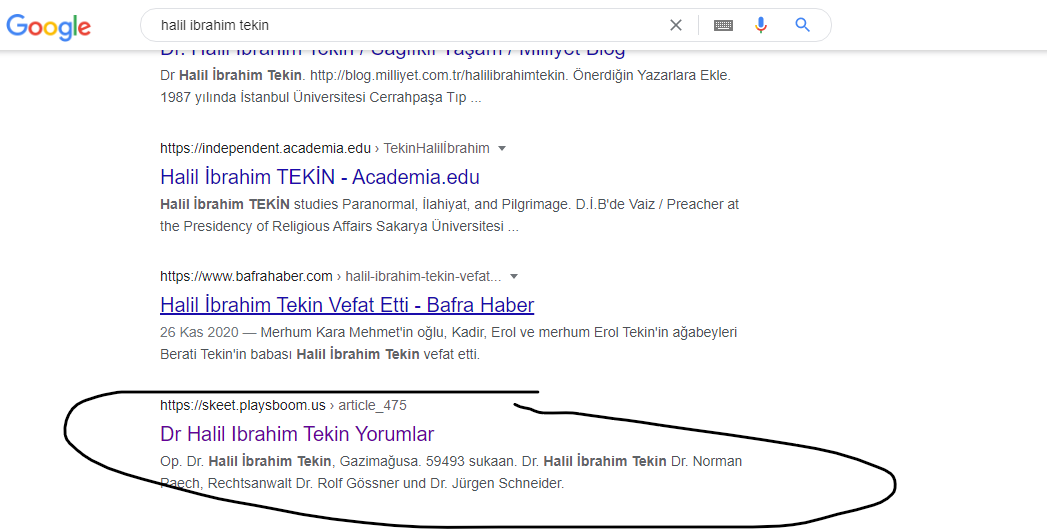1047x531 pixels.
Task: Click the magnifying glass search icon
Action: (803, 25)
